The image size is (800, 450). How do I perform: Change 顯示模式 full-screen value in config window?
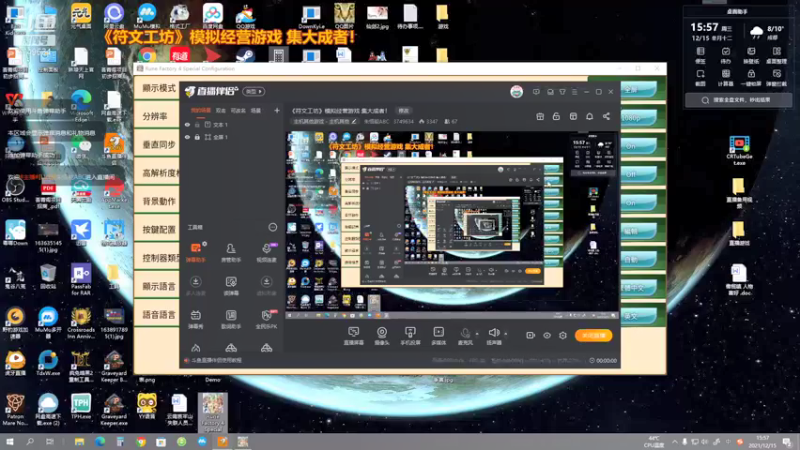(x=638, y=90)
